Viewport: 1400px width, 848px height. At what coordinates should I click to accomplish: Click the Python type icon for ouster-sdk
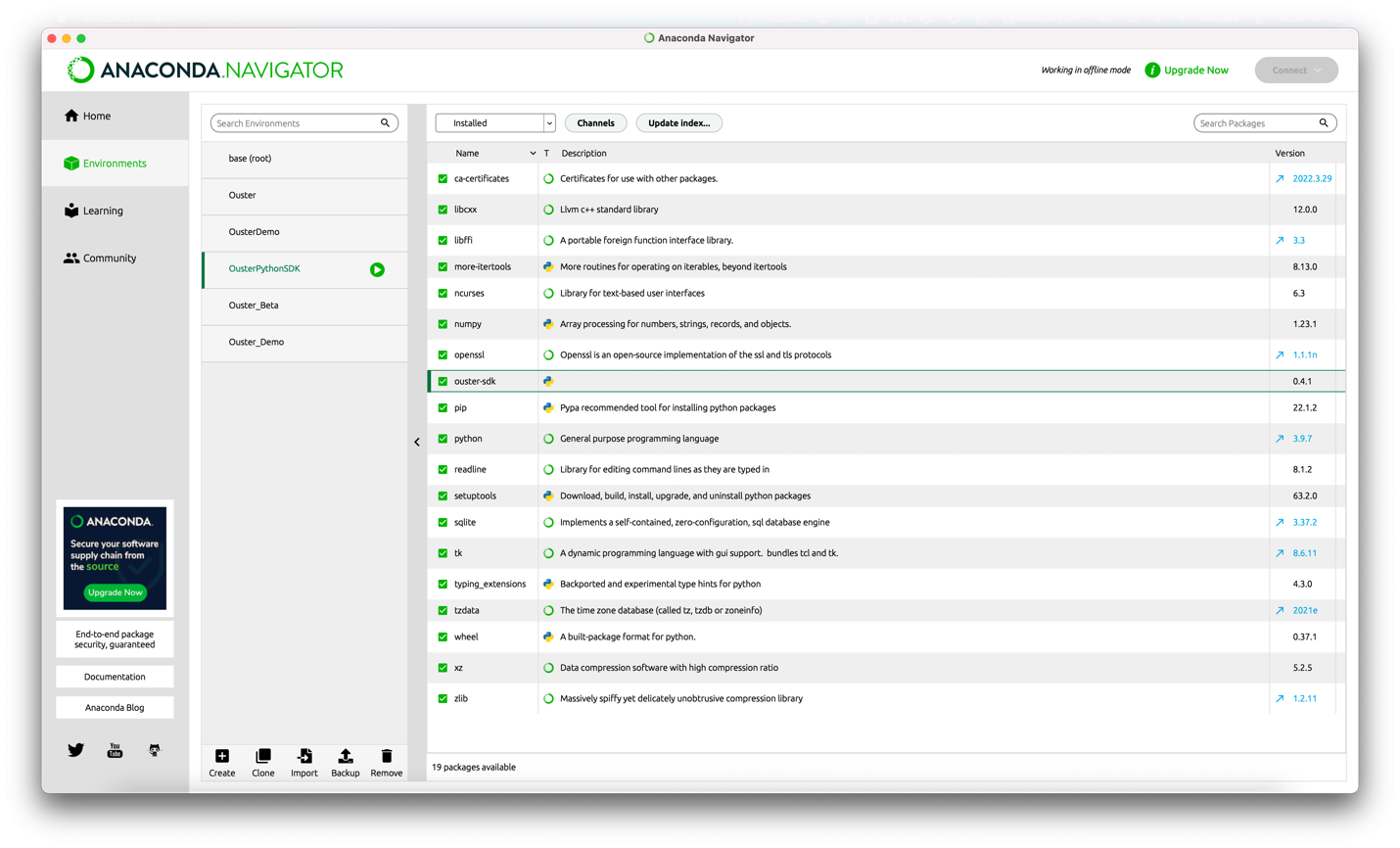tap(548, 381)
